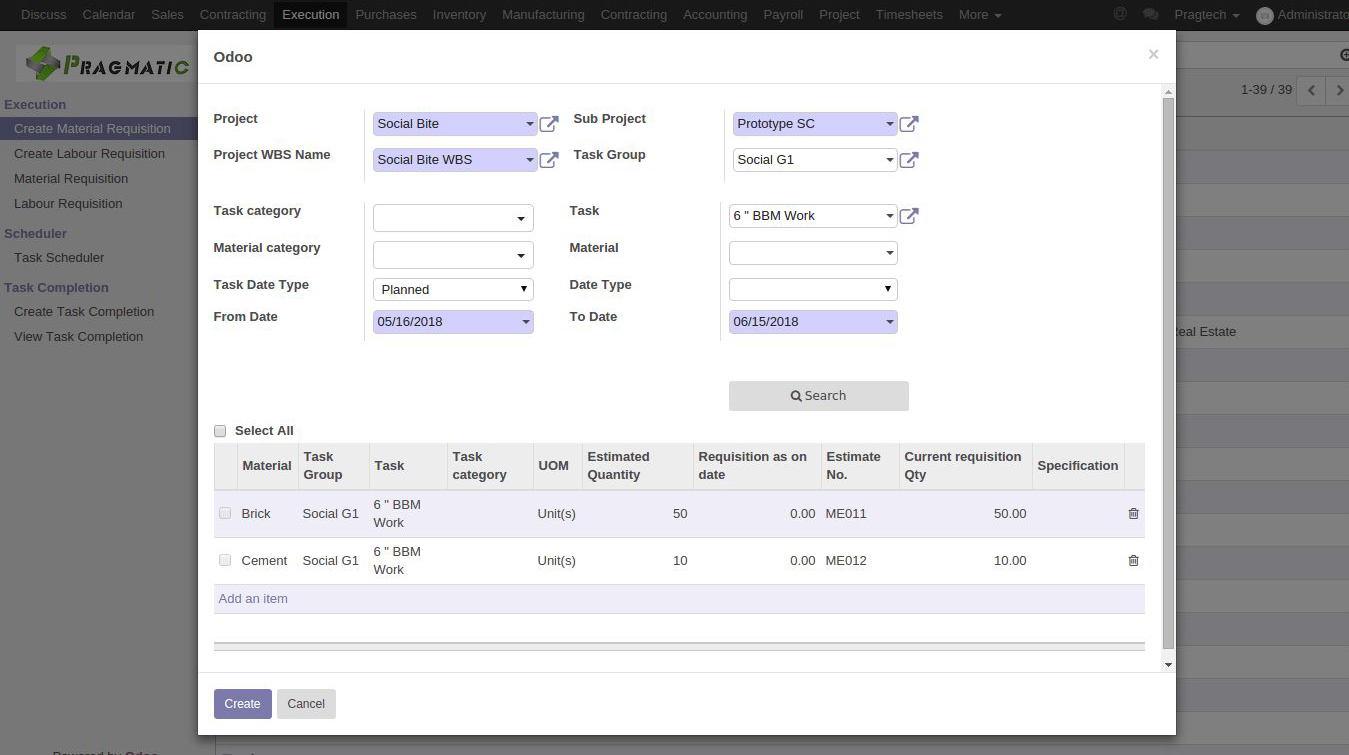Image resolution: width=1349 pixels, height=755 pixels.
Task: Check the Cement row checkbox
Action: coord(225,560)
